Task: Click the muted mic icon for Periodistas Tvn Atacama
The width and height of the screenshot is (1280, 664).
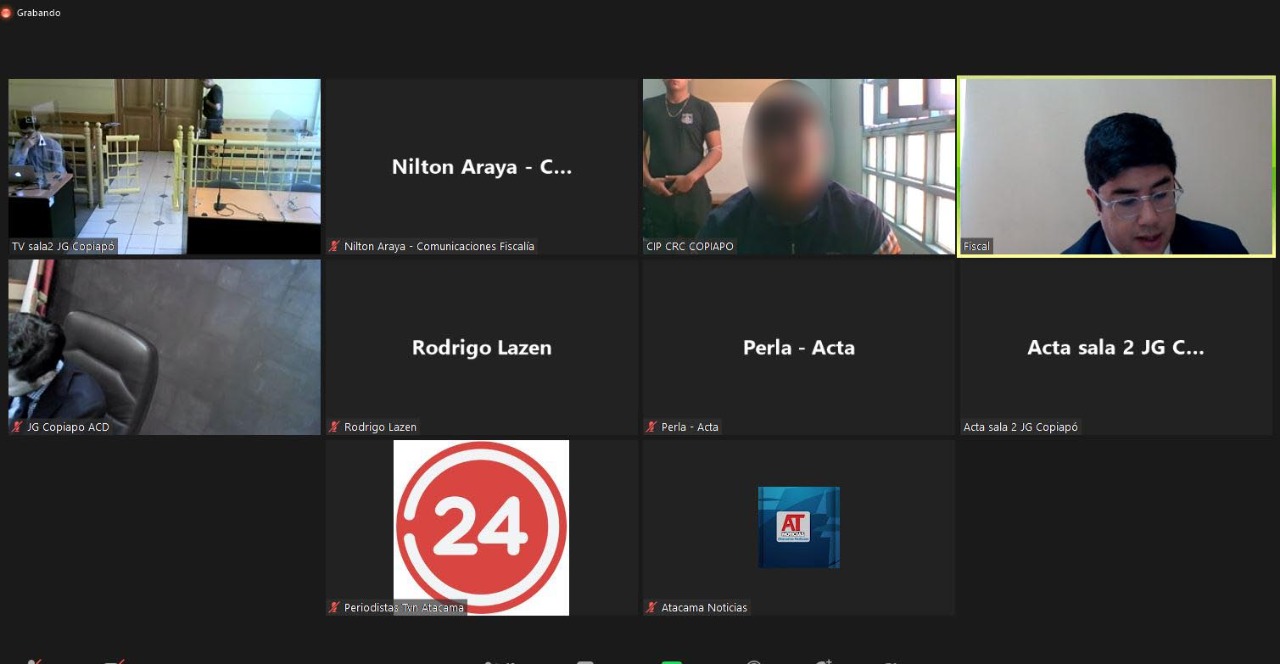Action: coord(335,608)
